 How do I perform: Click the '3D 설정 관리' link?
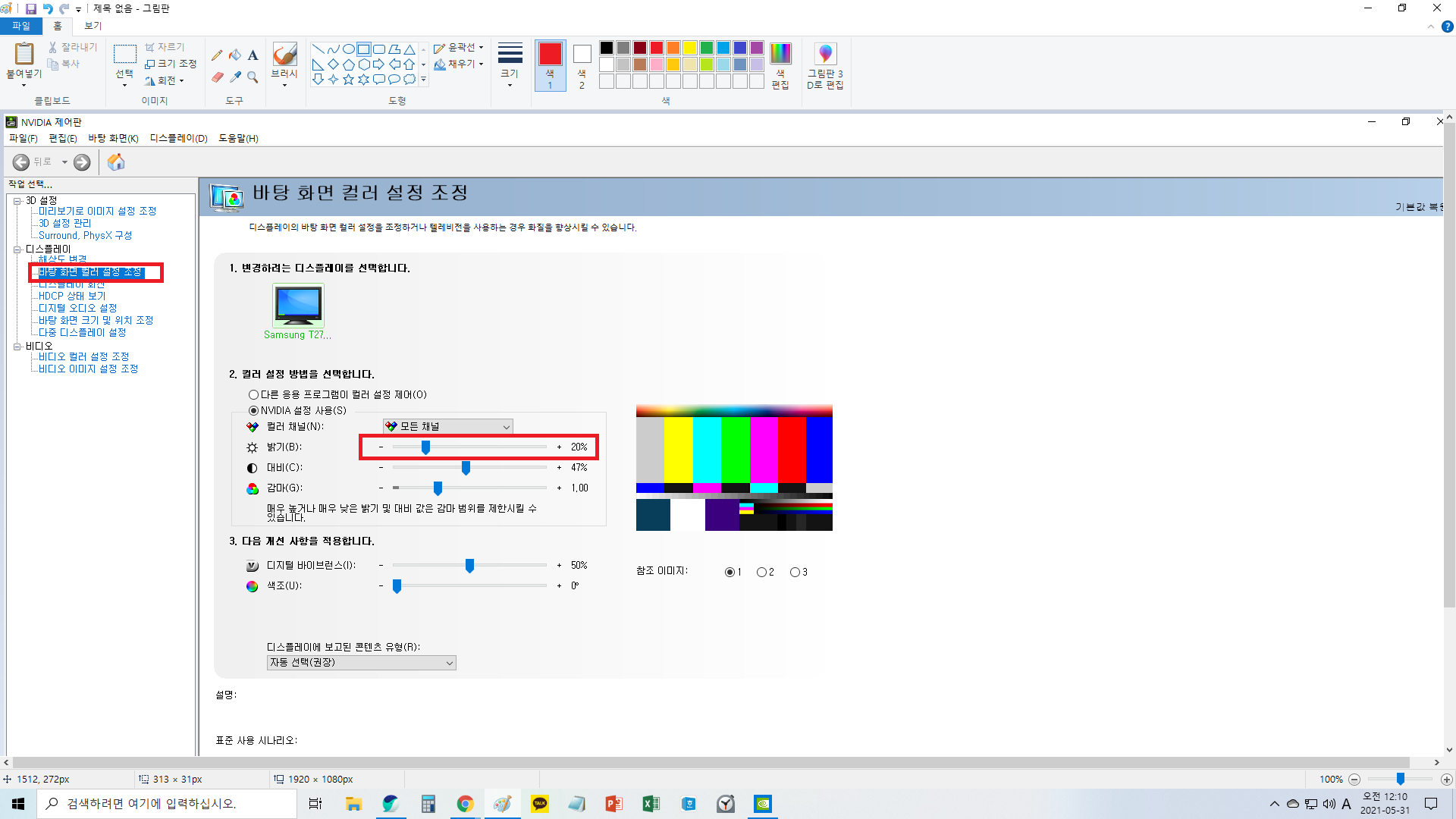pos(64,223)
